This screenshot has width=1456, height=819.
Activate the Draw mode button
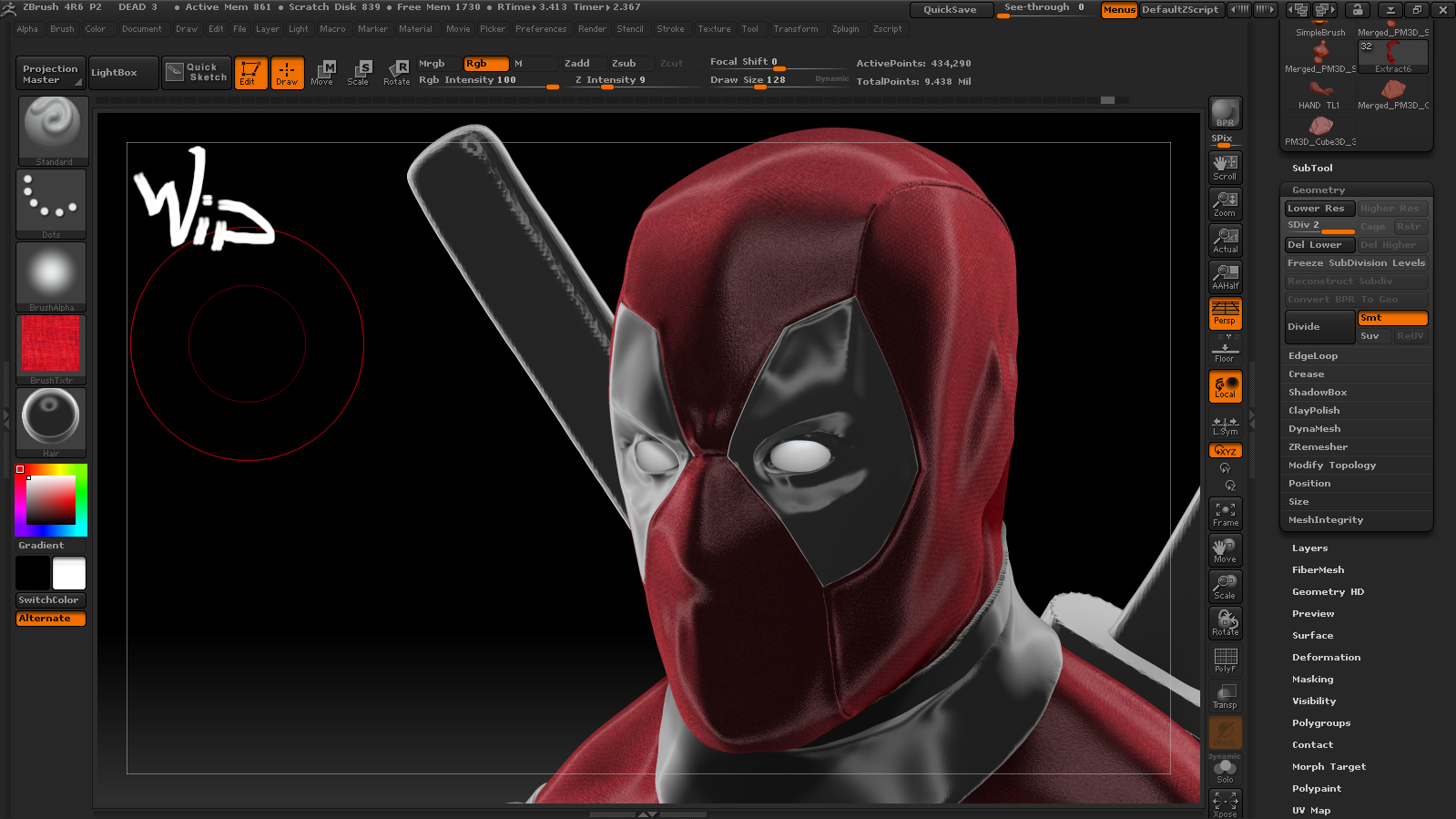(287, 73)
